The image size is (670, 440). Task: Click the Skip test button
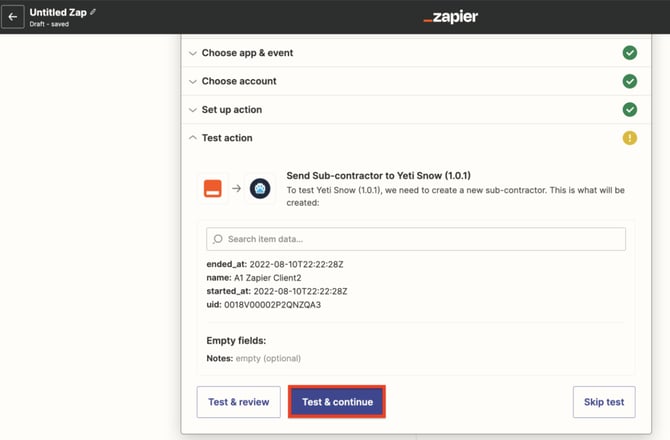point(603,402)
